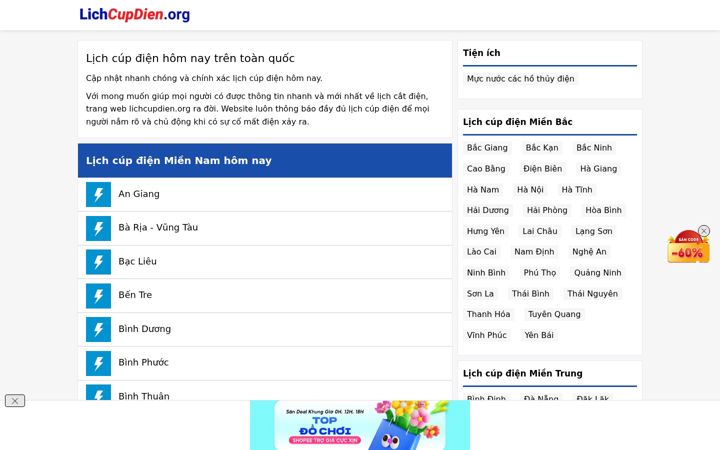The width and height of the screenshot is (720, 450).
Task: Select Bắc Giang in Miền Bắc list
Action: coord(487,147)
